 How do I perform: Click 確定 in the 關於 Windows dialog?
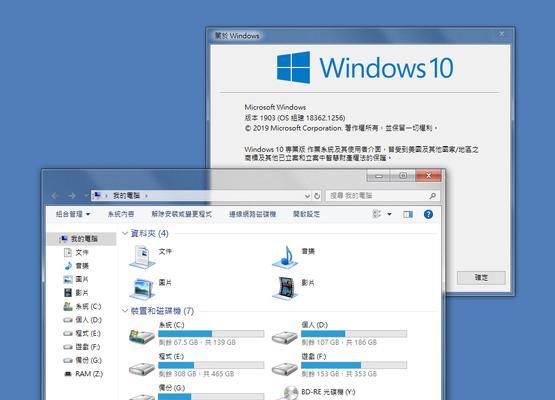pos(481,278)
